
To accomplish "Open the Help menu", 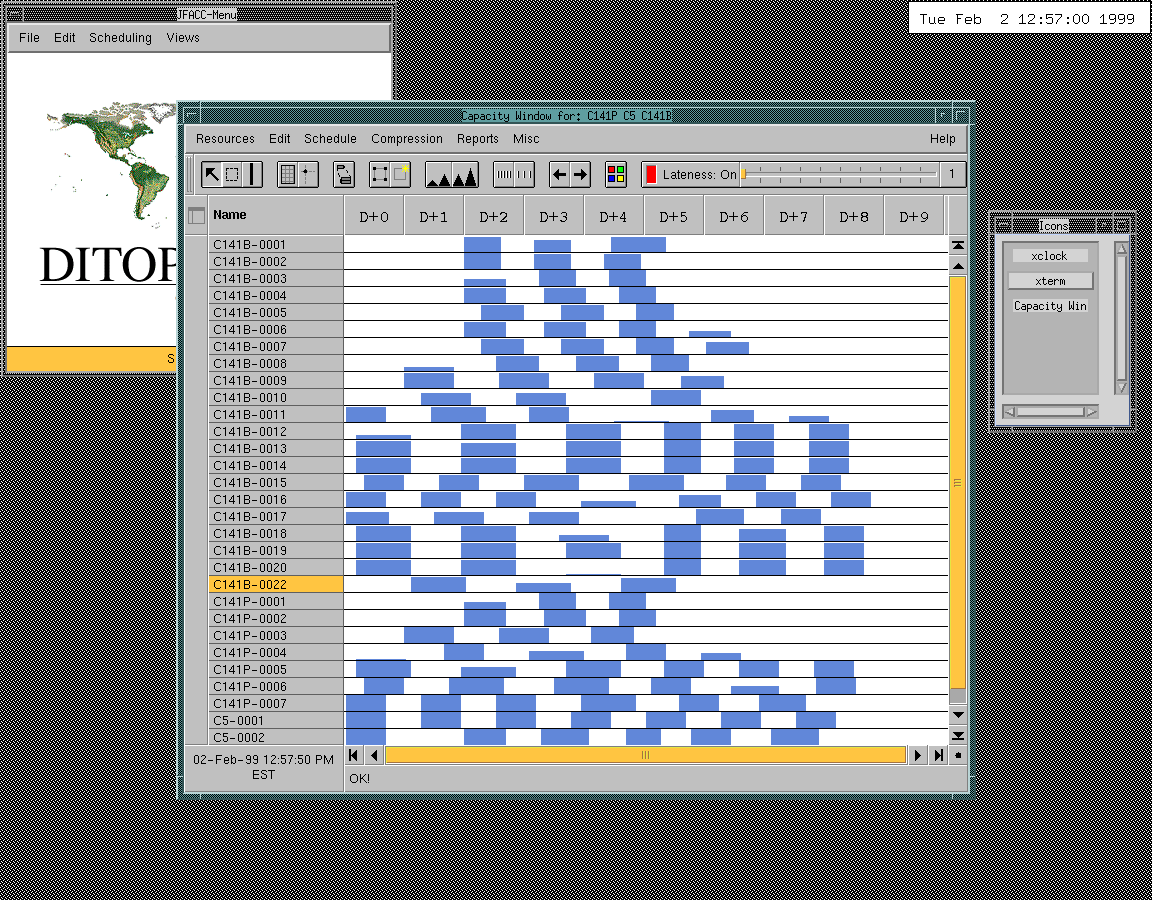I will click(942, 139).
